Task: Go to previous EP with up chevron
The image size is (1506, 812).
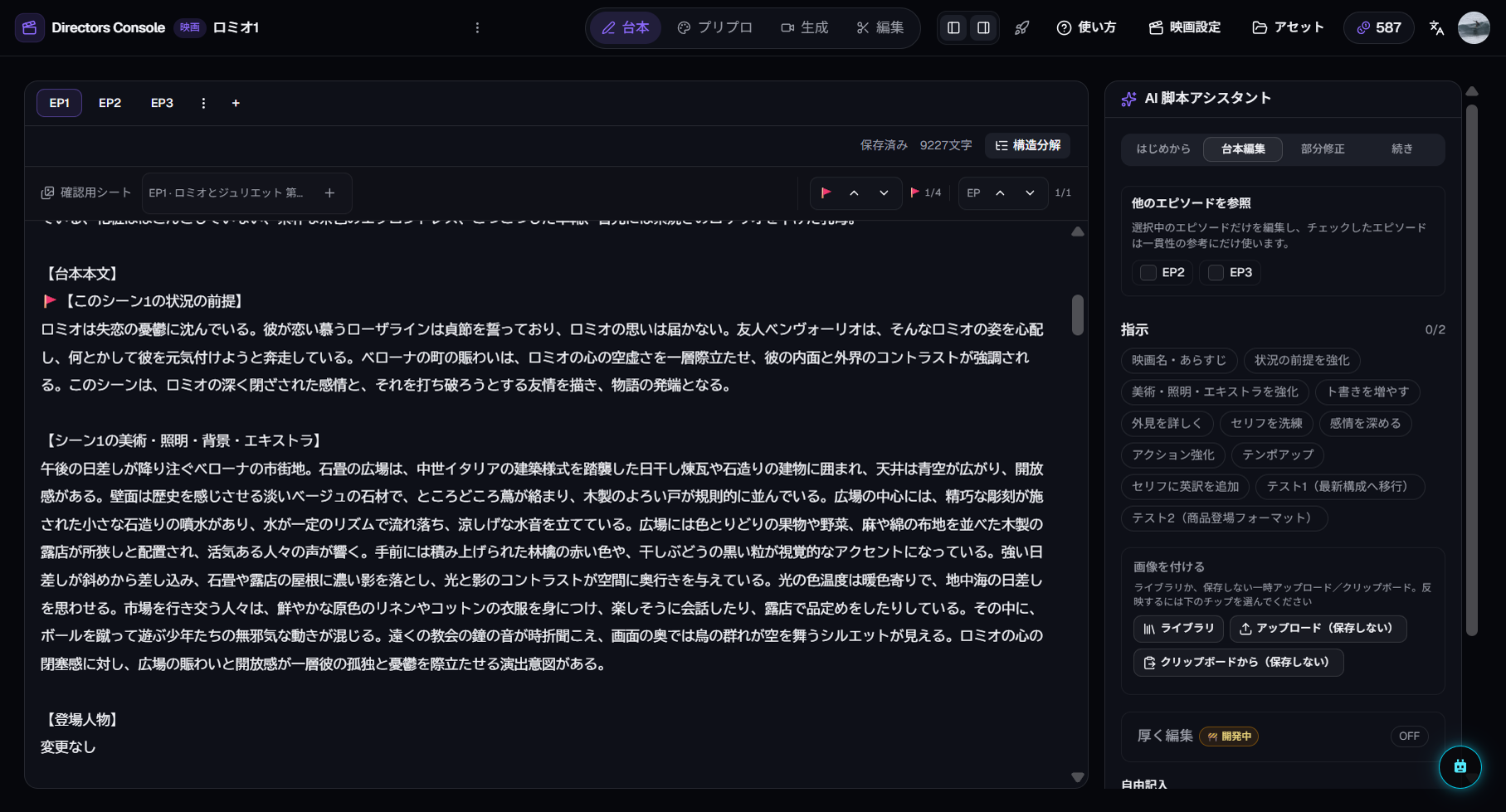Action: coord(1000,192)
